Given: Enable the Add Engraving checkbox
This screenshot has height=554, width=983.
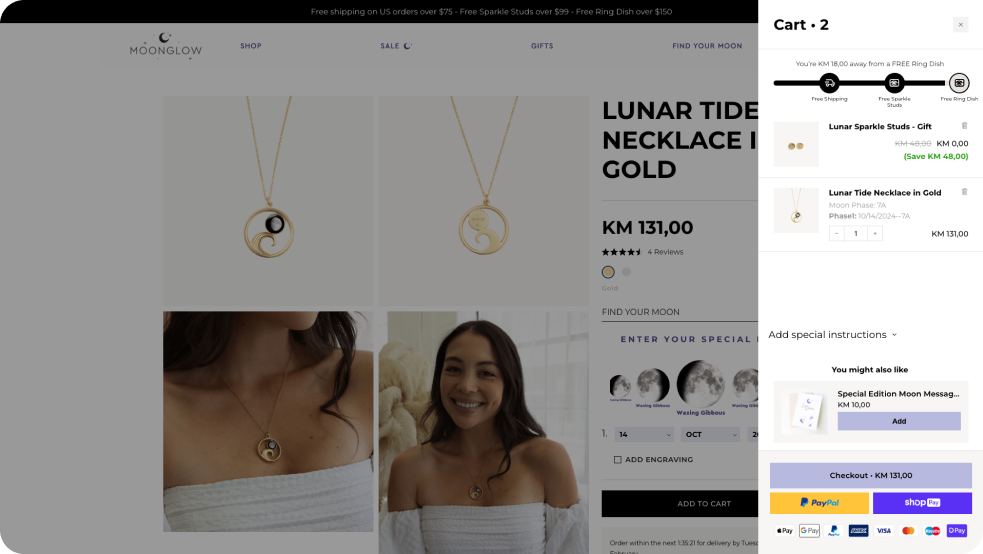Looking at the screenshot, I should [618, 459].
